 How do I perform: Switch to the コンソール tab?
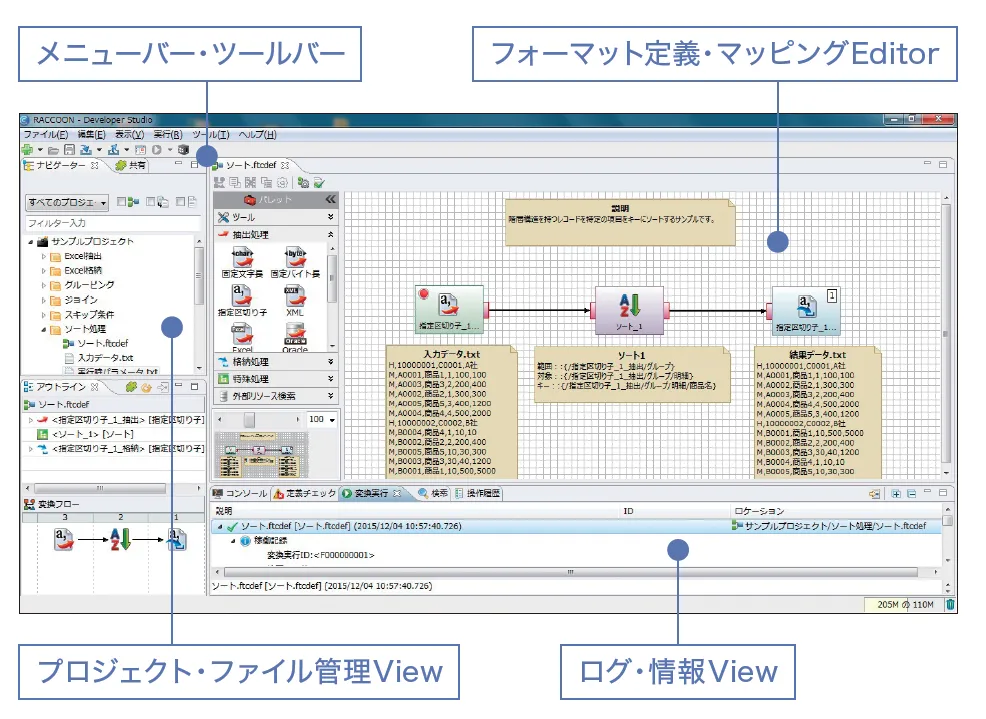click(240, 494)
